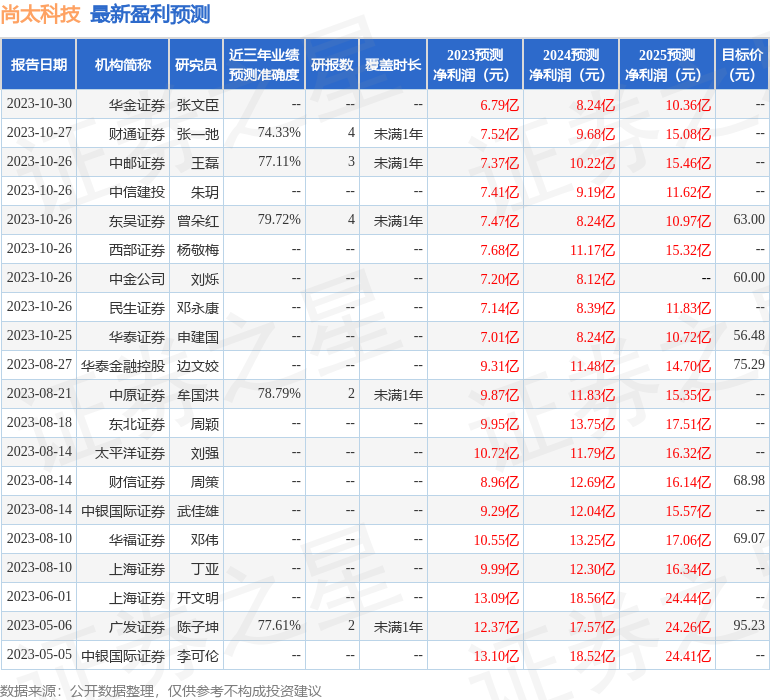Click the 2023预测净利润 column header
Viewport: 770px width, 700px height.
[x=475, y=64]
